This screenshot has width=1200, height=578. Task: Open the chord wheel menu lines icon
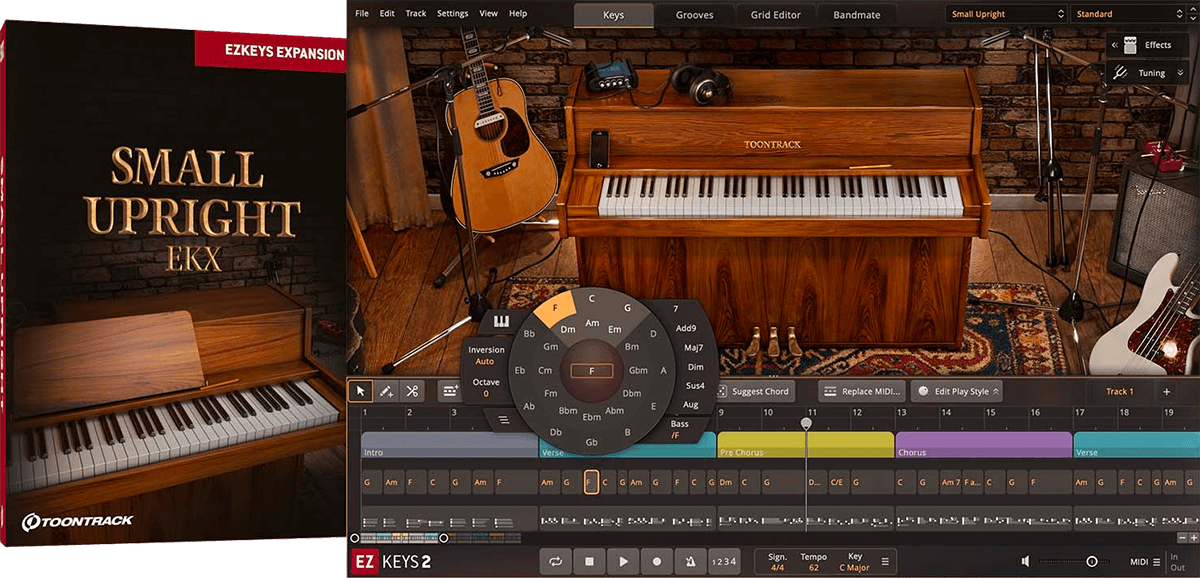coord(504,420)
